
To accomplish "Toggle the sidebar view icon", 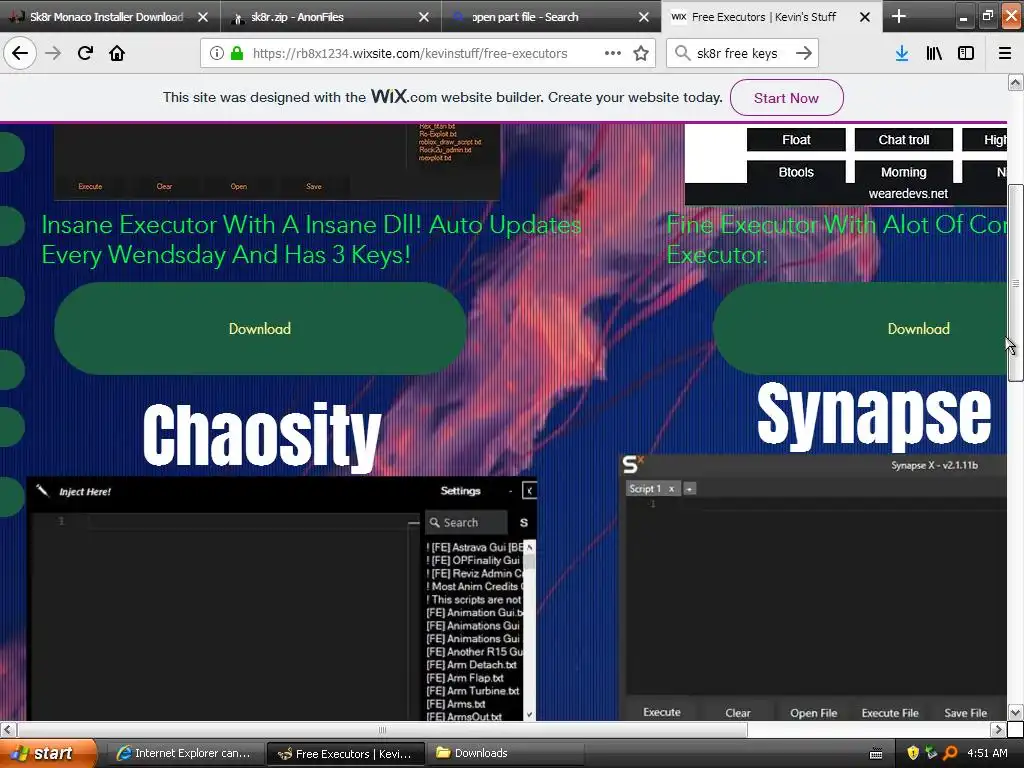I will pos(966,53).
